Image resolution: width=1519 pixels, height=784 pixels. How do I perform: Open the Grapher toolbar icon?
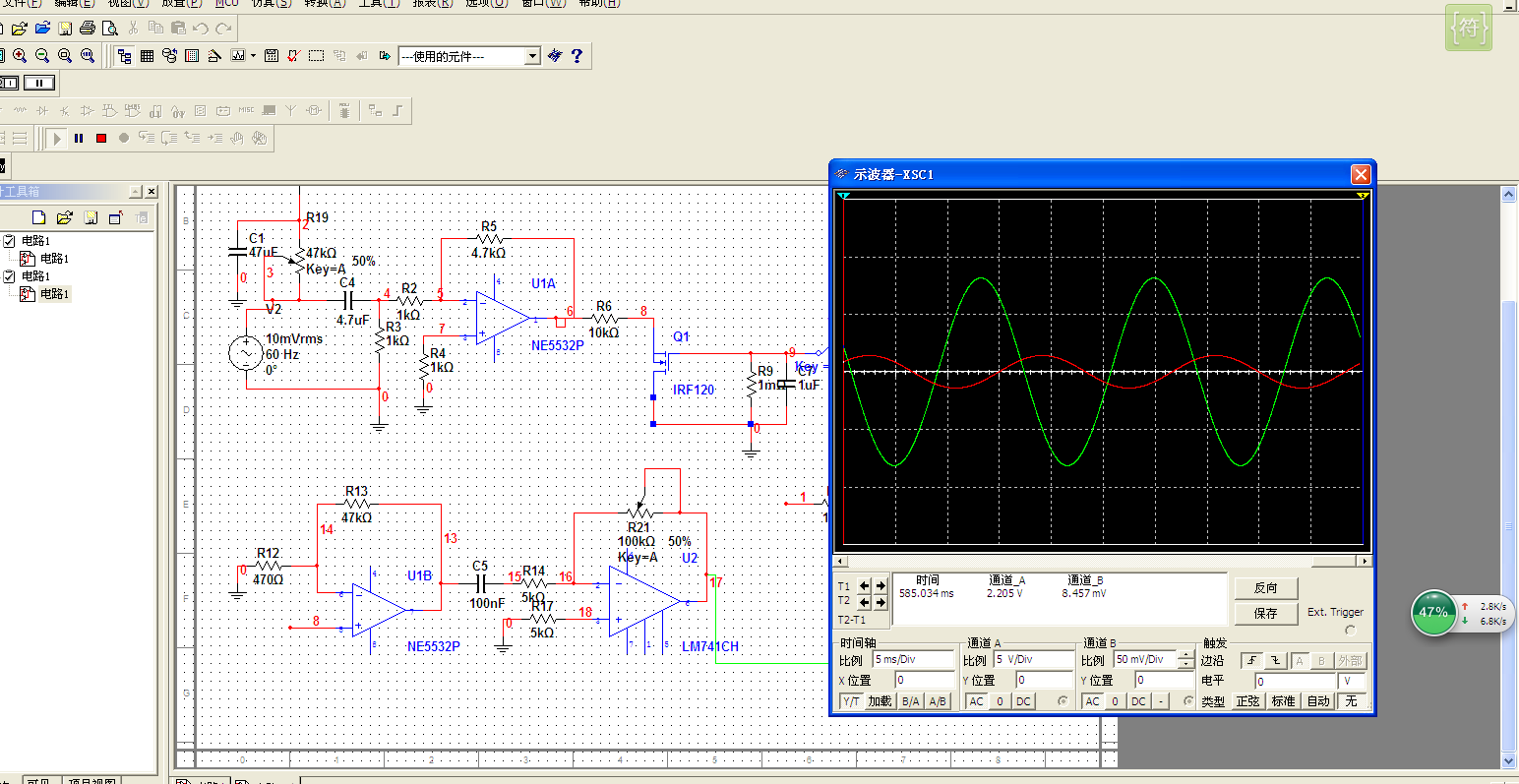237,56
